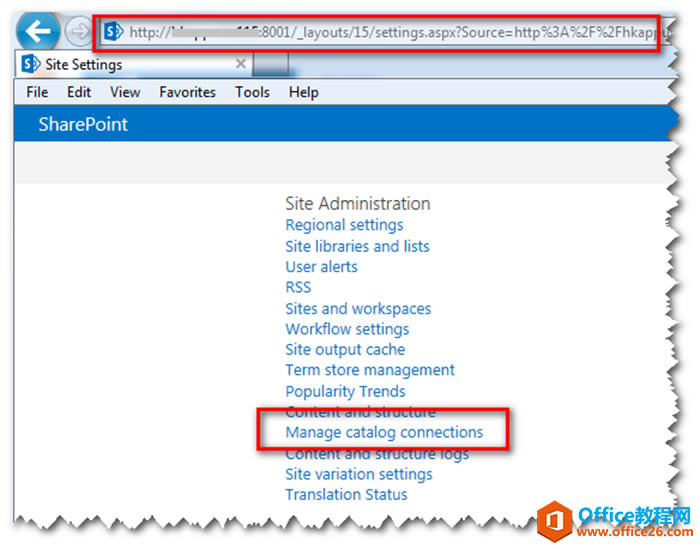
Task: Open Translation Status link
Action: pyautogui.click(x=346, y=495)
